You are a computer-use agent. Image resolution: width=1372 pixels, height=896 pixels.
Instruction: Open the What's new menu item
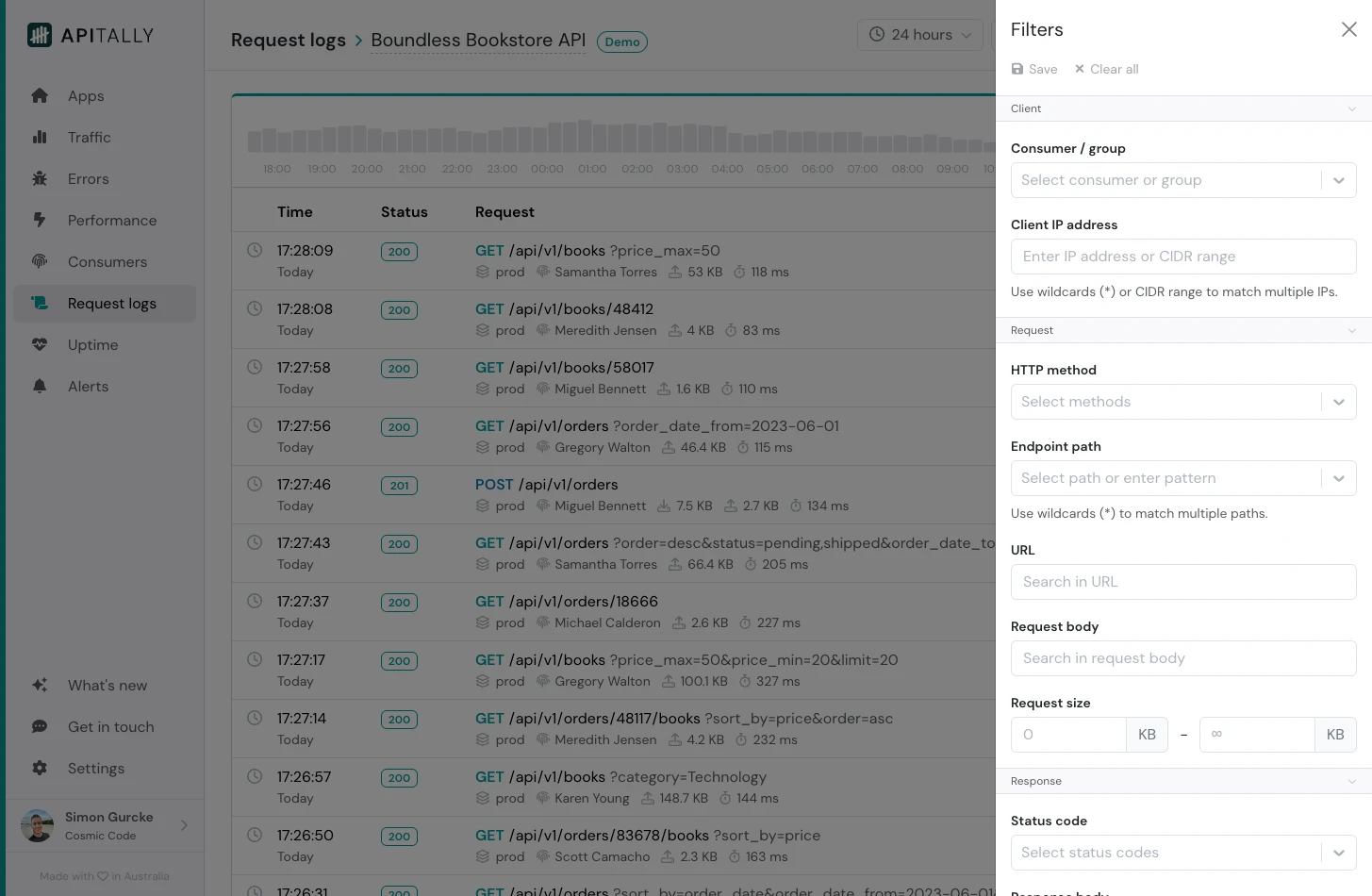(107, 686)
